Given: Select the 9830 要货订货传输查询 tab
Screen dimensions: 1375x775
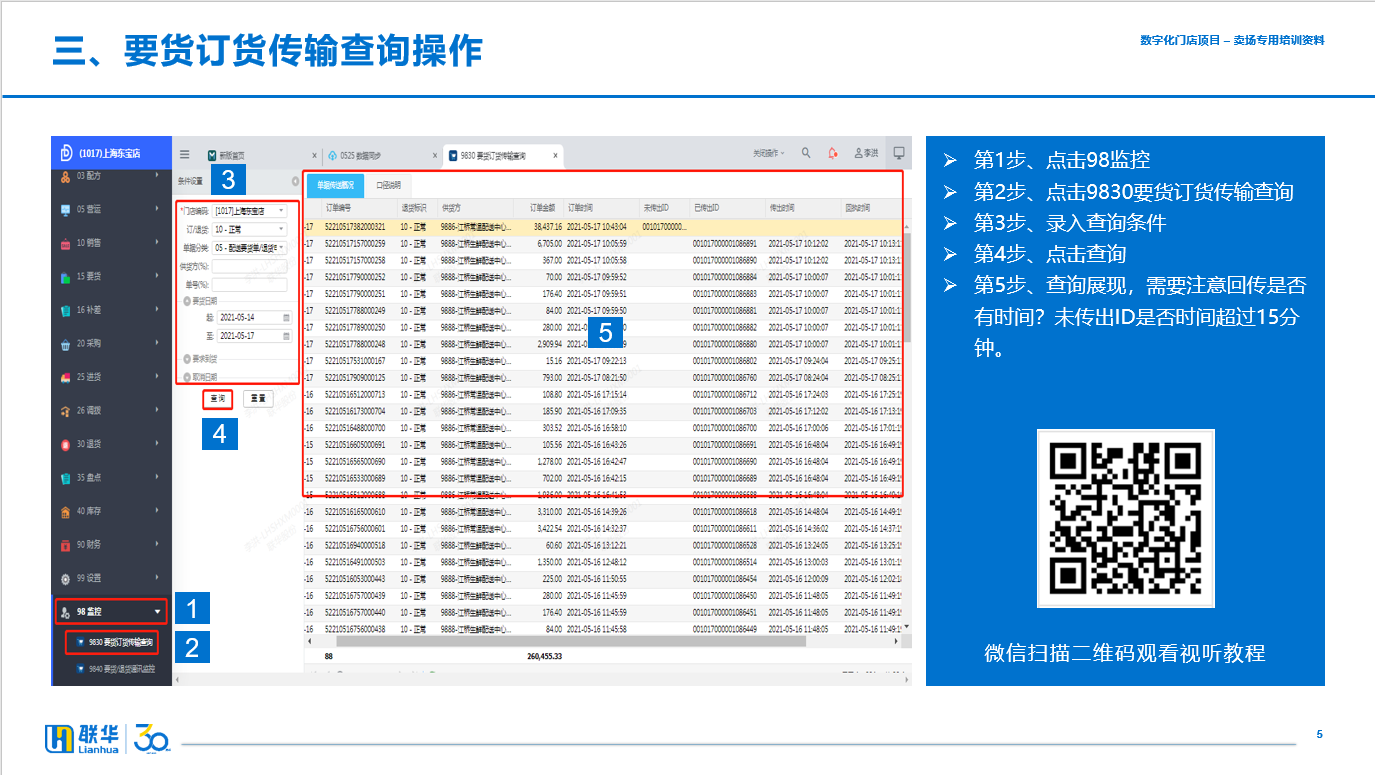Looking at the screenshot, I should 502,156.
